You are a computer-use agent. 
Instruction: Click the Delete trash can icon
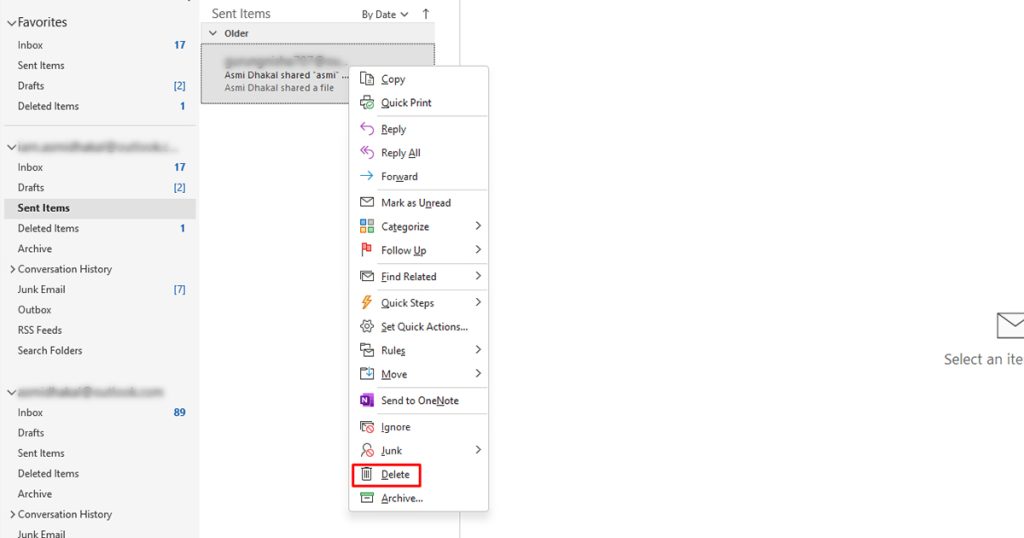click(367, 474)
